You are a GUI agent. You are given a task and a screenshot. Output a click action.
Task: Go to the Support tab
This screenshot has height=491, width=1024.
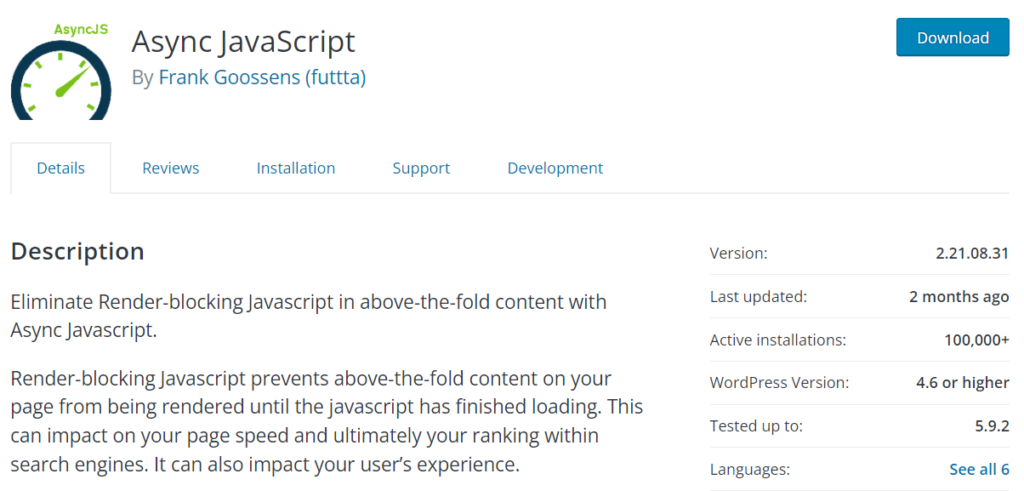421,168
